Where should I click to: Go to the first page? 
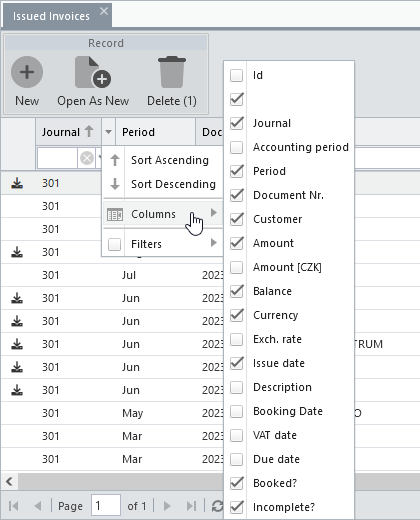pyautogui.click(x=14, y=506)
